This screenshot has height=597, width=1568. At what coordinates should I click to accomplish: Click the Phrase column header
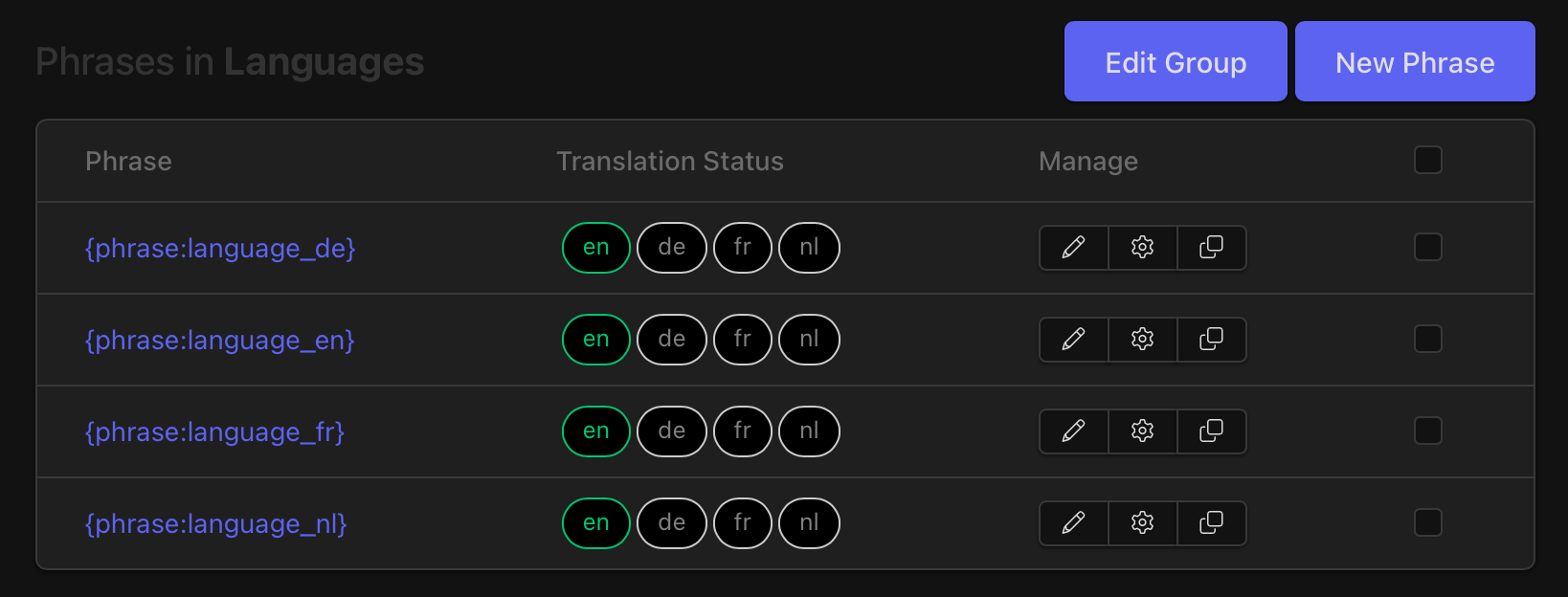click(x=128, y=162)
